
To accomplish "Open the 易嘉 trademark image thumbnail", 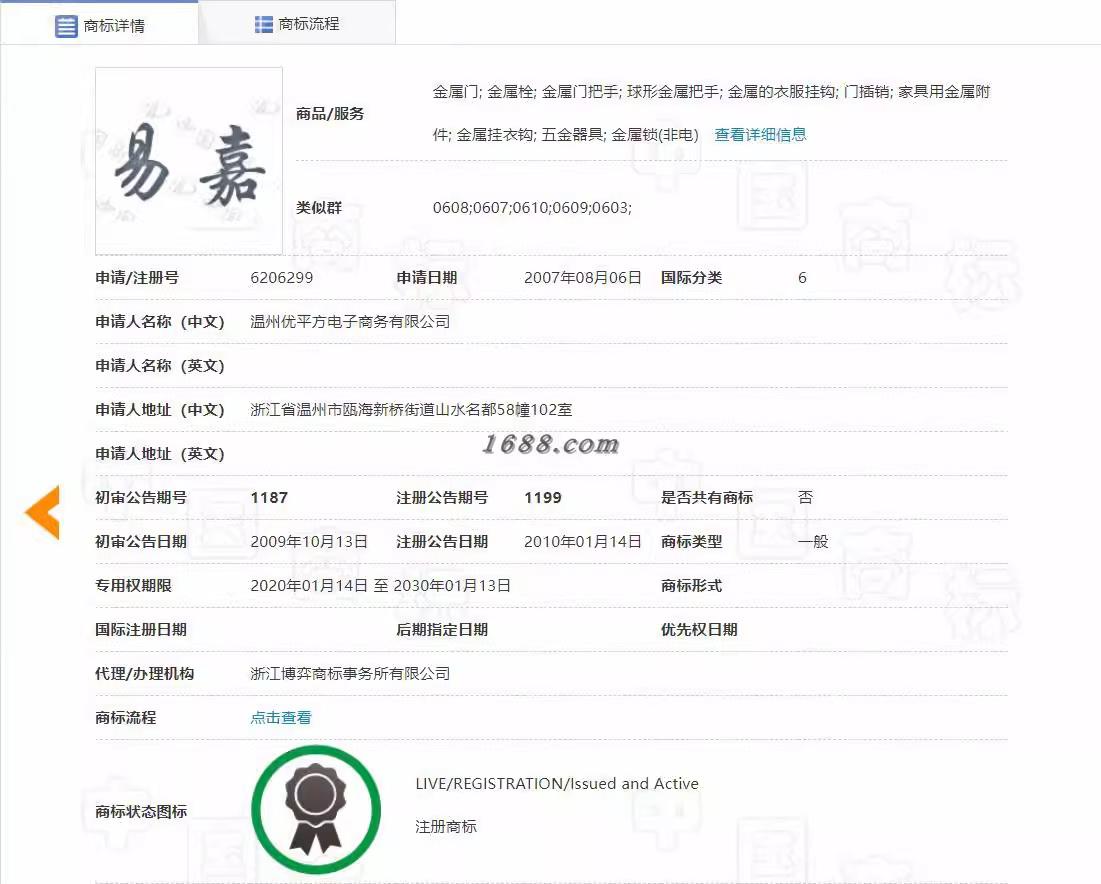I will tap(189, 161).
